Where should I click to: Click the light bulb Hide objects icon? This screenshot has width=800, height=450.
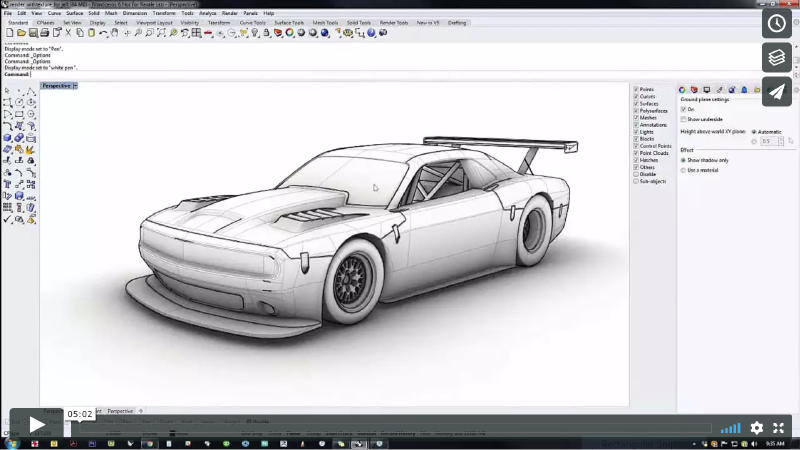point(255,33)
